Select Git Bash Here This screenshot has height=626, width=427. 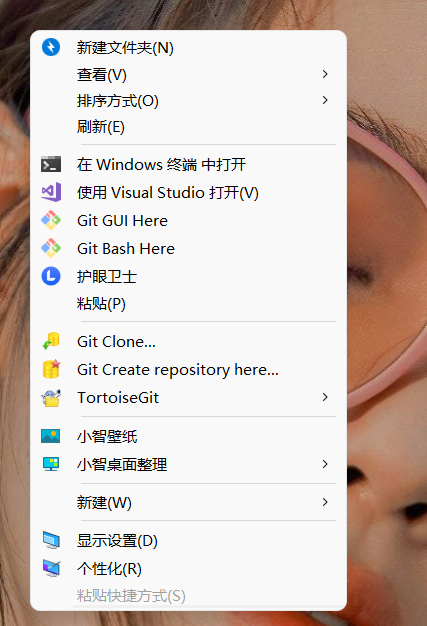pyautogui.click(x=188, y=248)
